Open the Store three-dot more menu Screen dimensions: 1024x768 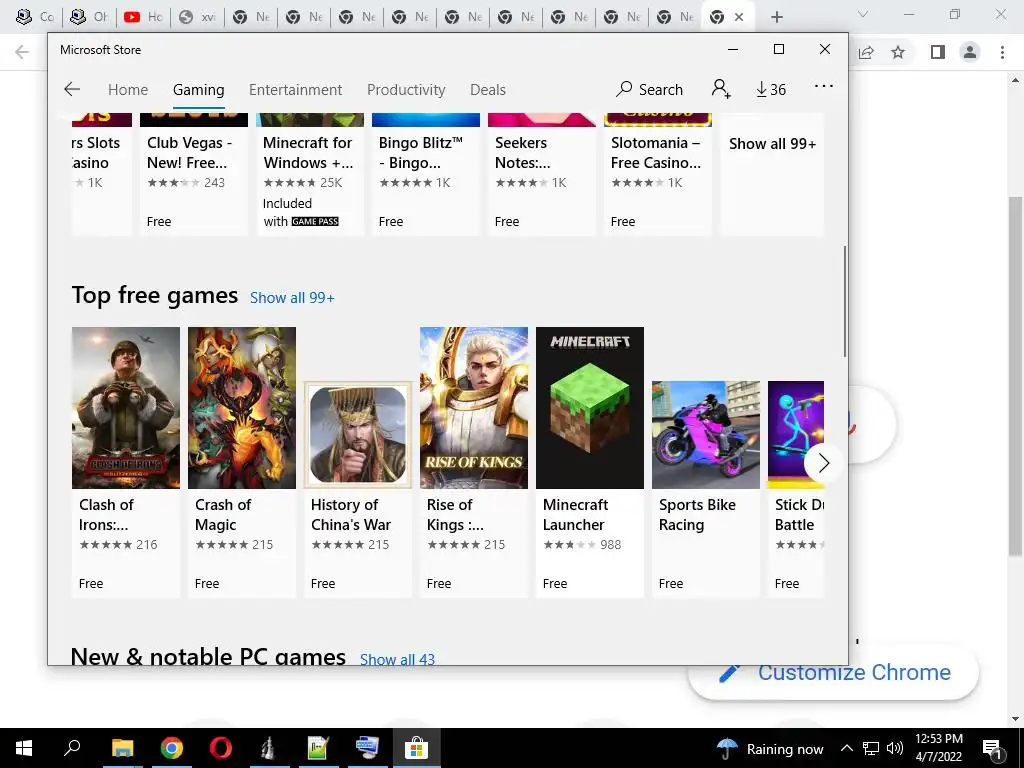824,86
